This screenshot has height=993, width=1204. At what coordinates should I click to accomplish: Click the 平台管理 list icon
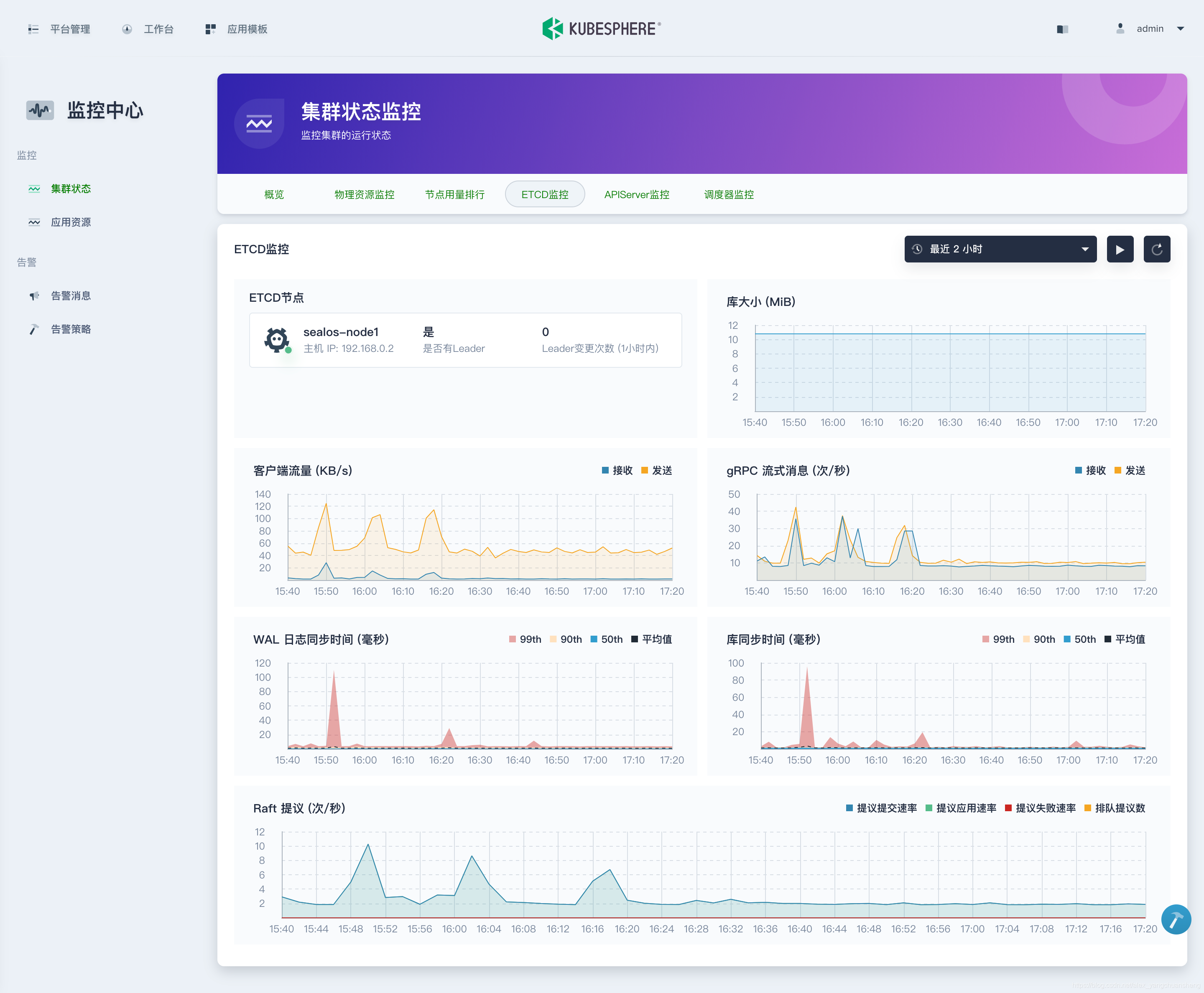[x=33, y=29]
